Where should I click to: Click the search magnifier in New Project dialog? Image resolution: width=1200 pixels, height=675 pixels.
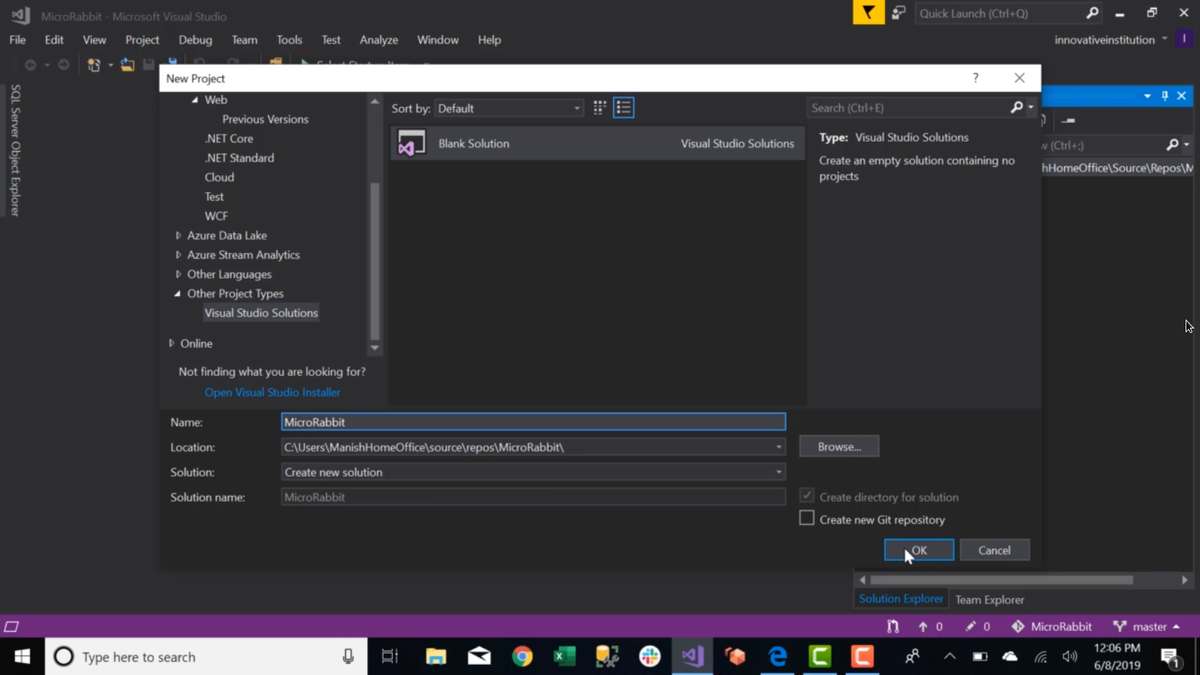1017,107
